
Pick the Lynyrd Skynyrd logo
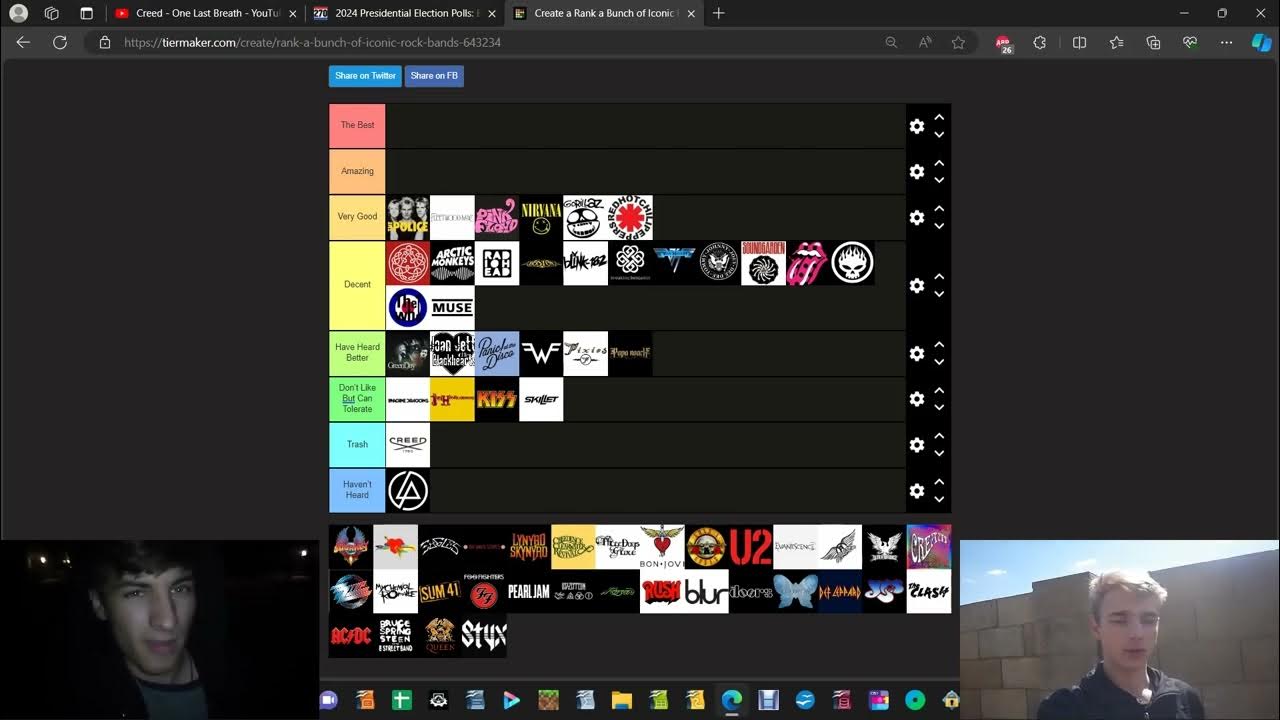(x=529, y=546)
